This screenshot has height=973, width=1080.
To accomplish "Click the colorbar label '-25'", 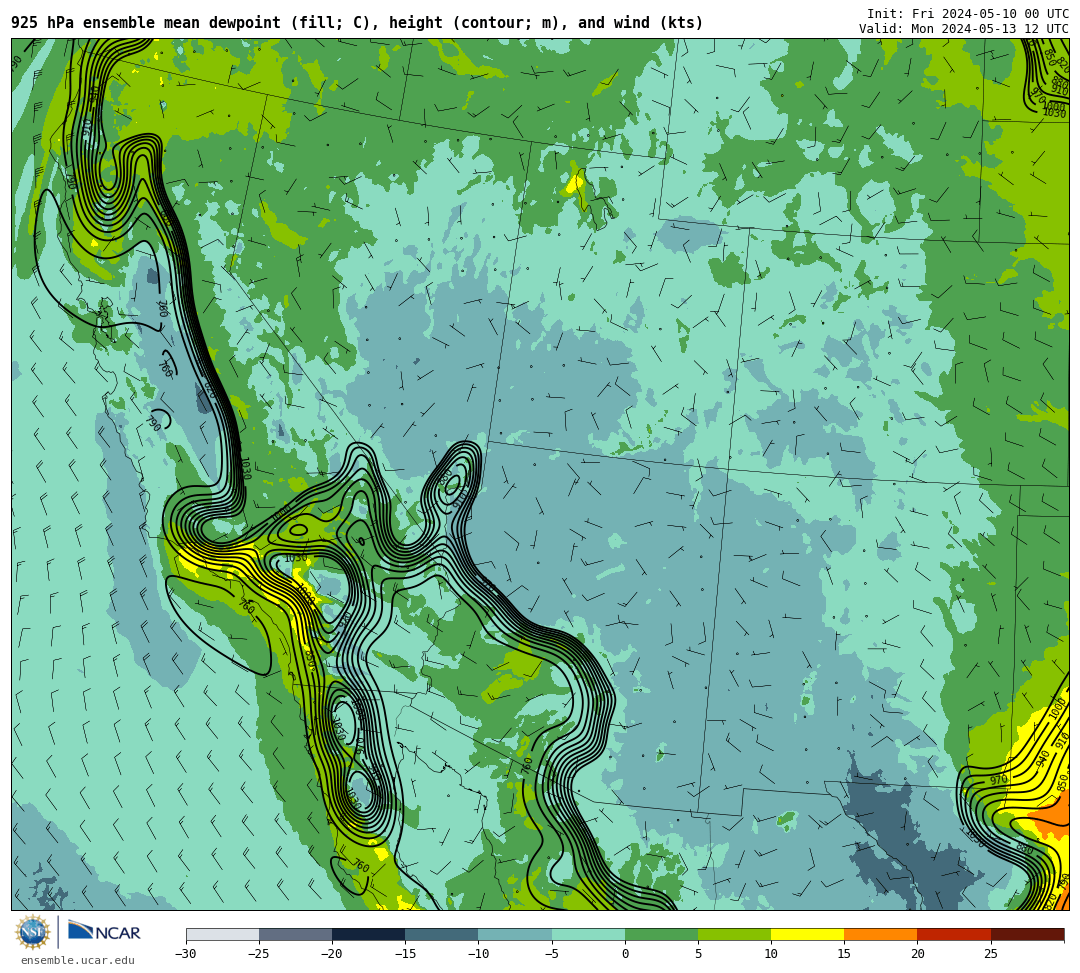I will coord(259,954).
